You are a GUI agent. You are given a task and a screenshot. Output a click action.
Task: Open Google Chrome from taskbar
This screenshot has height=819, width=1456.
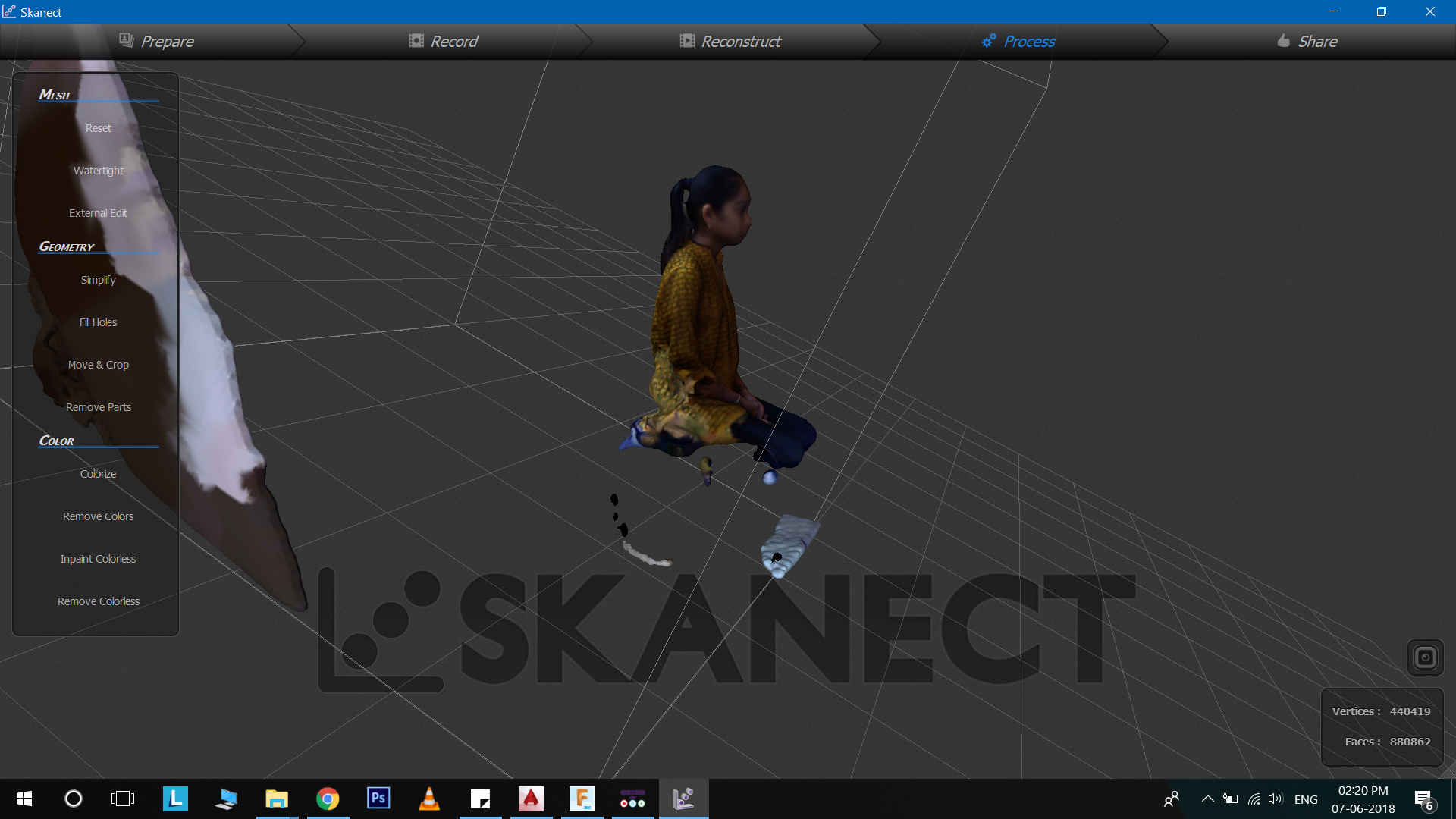click(x=328, y=799)
